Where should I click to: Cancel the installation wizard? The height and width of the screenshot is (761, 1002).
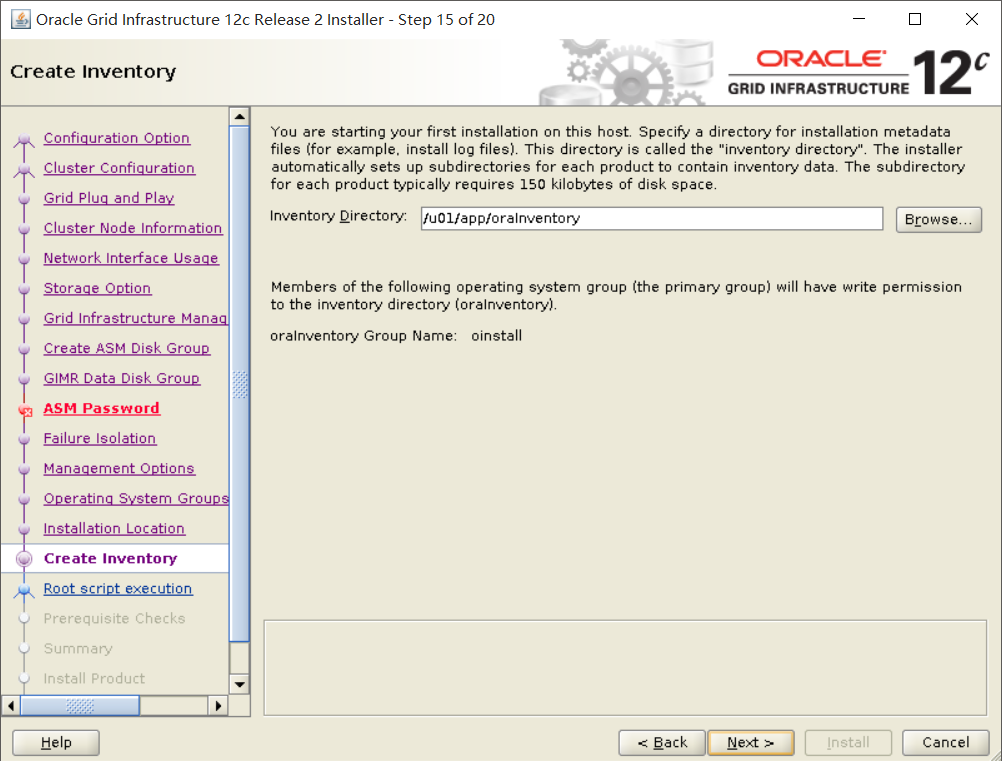tap(944, 742)
